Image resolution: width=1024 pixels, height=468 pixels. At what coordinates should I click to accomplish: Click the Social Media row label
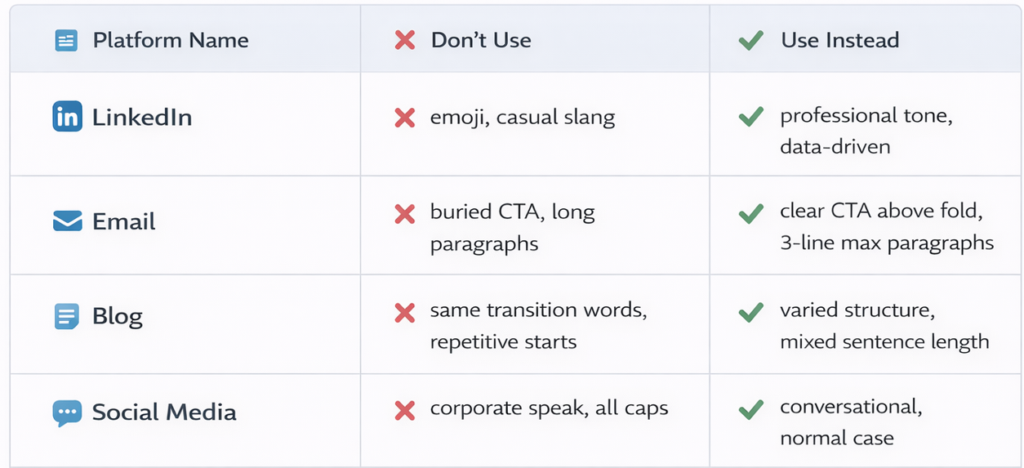pyautogui.click(x=164, y=412)
